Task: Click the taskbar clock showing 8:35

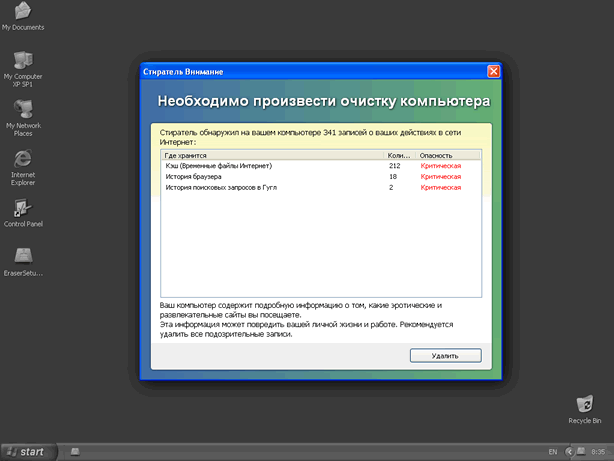Action: coord(597,452)
